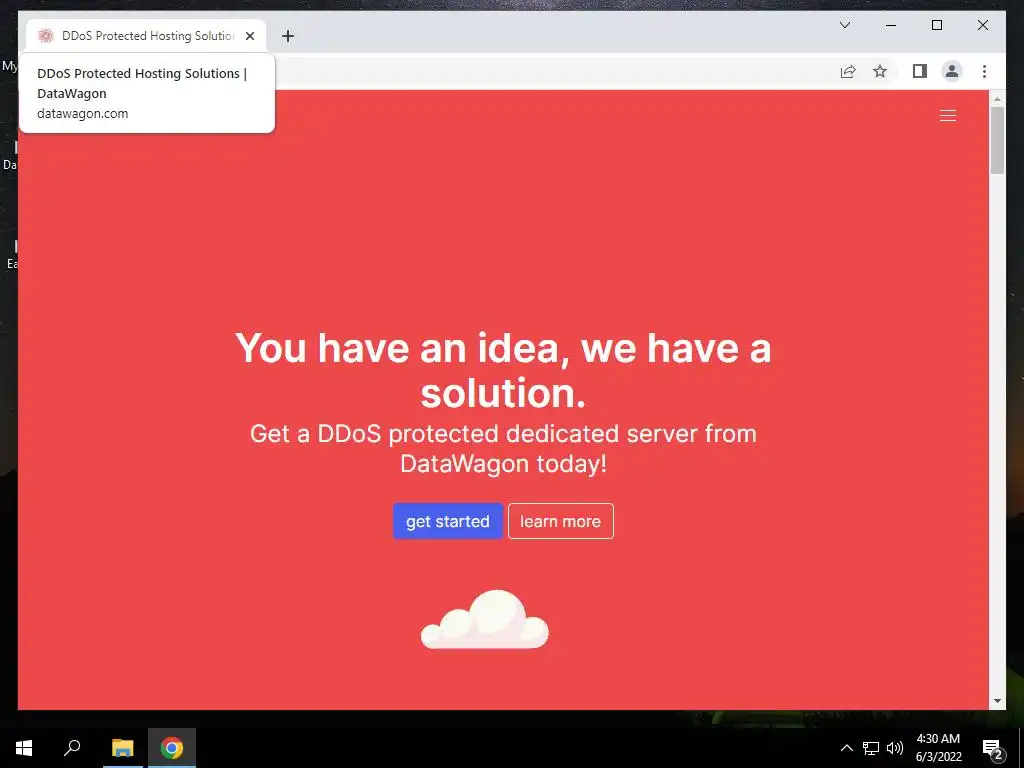Open a new Chrome tab
This screenshot has height=768, width=1024.
[287, 36]
